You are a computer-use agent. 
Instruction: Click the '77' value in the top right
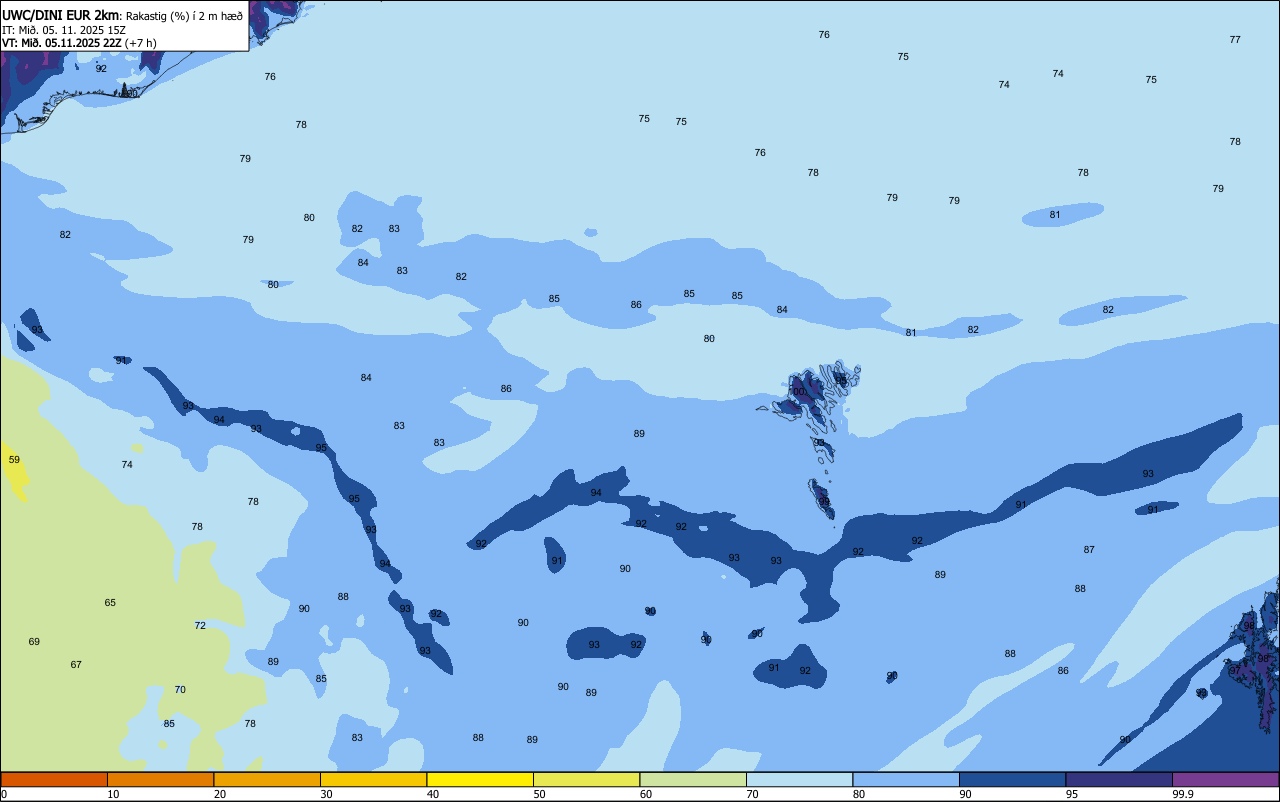(x=1235, y=40)
